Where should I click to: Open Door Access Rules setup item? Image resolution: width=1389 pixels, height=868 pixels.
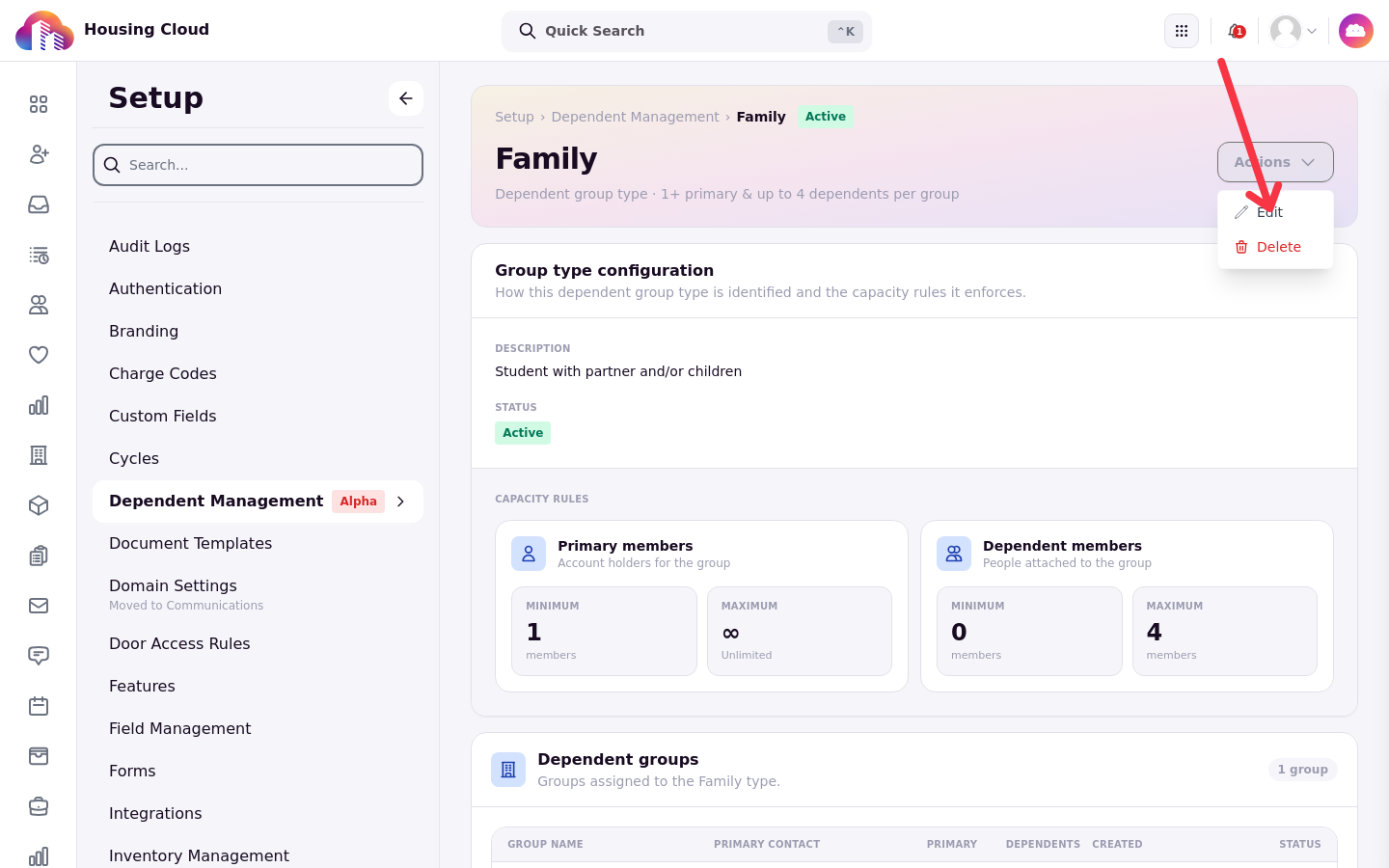click(258, 644)
